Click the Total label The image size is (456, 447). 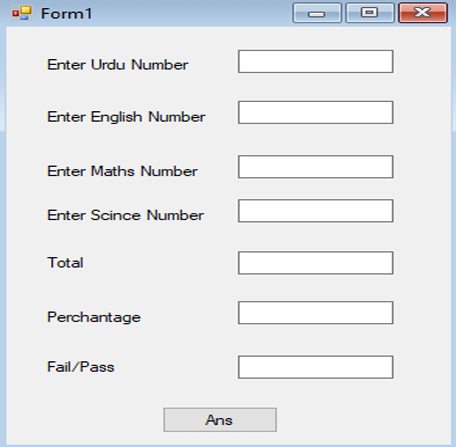[65, 262]
